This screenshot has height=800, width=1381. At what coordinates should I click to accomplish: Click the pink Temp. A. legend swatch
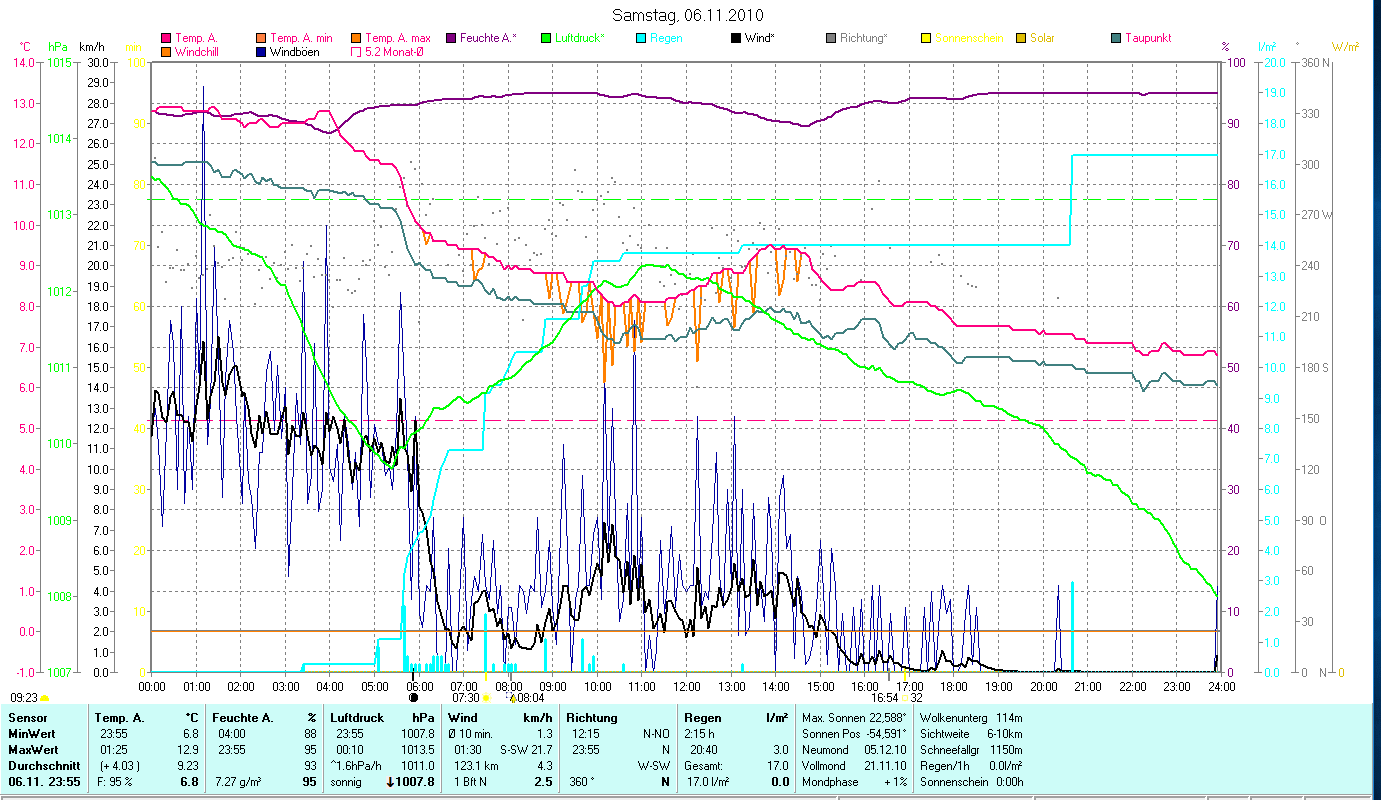165,38
